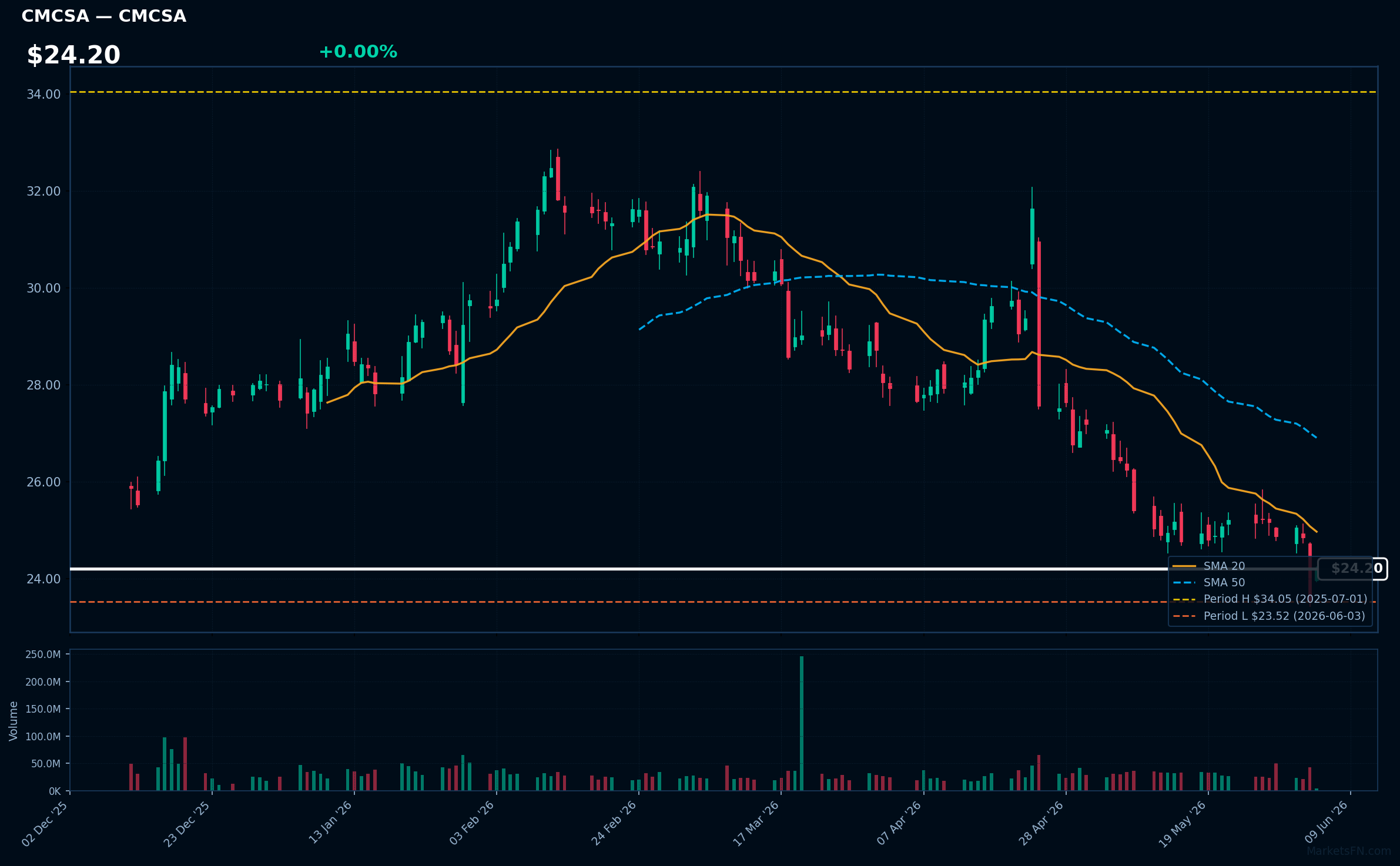Click the 02 Dec '25 date label
This screenshot has width=1400, height=866.
tap(45, 824)
